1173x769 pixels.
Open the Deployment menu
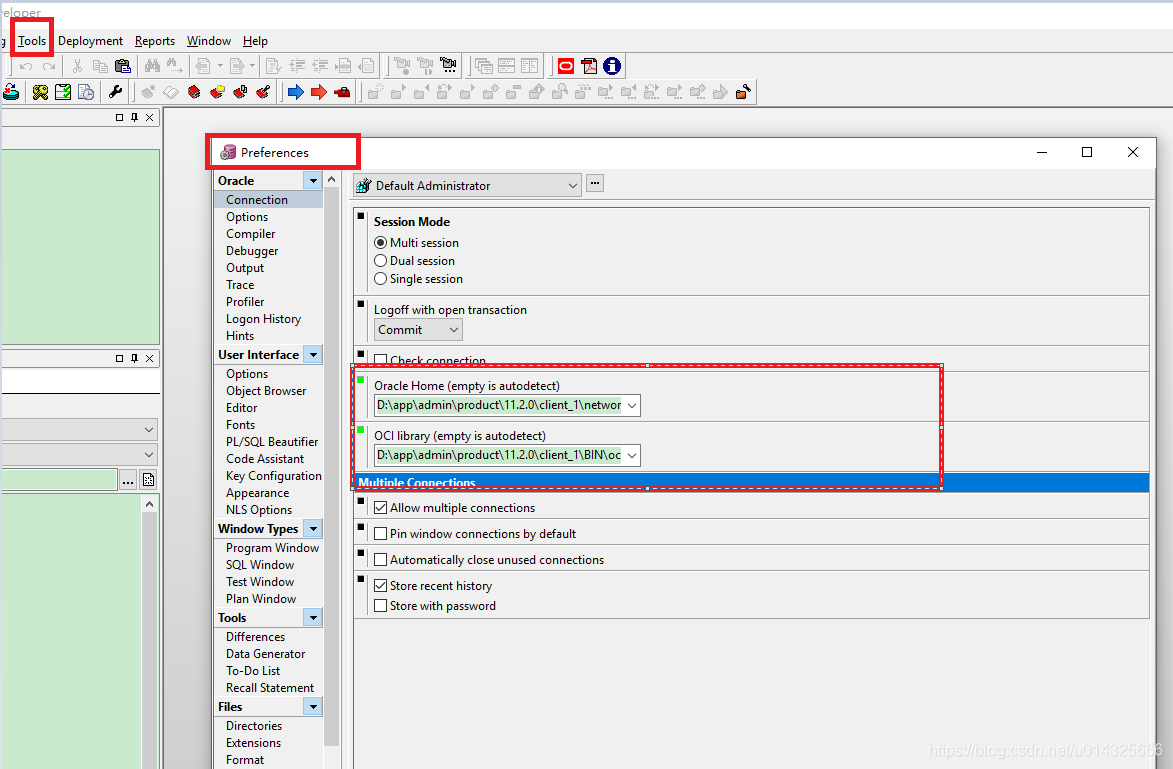pos(91,41)
